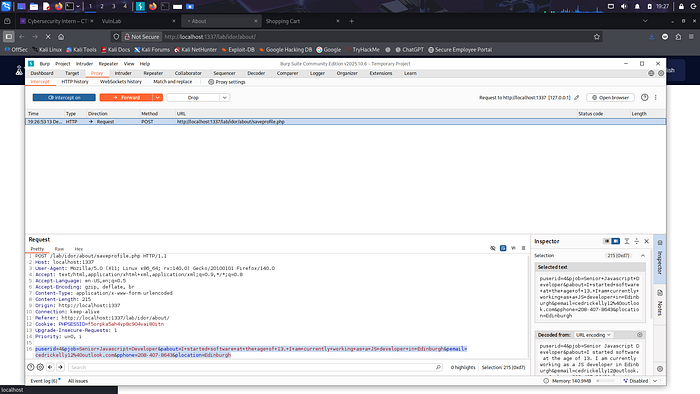This screenshot has height=394, width=700.
Task: Open the Disabled status dropdown chevron
Action: [655, 381]
